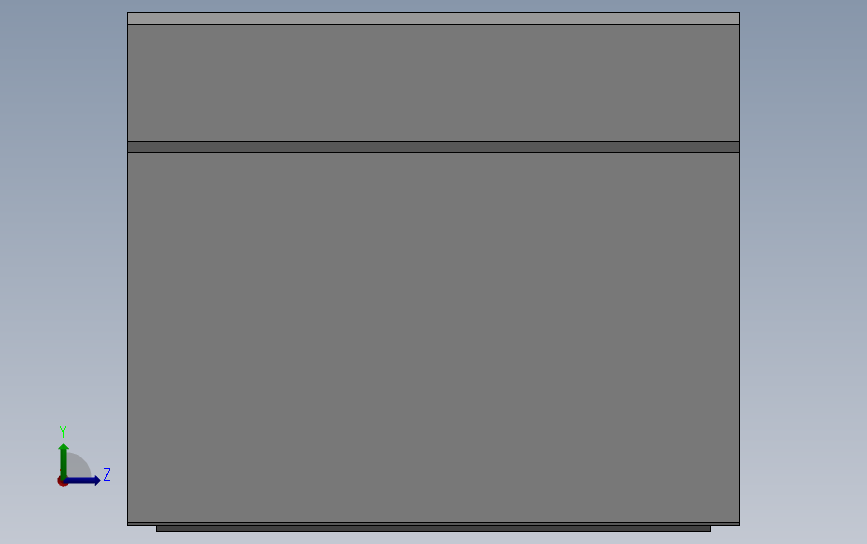
Task: Select the dark base plate under the model
Action: tap(434, 529)
